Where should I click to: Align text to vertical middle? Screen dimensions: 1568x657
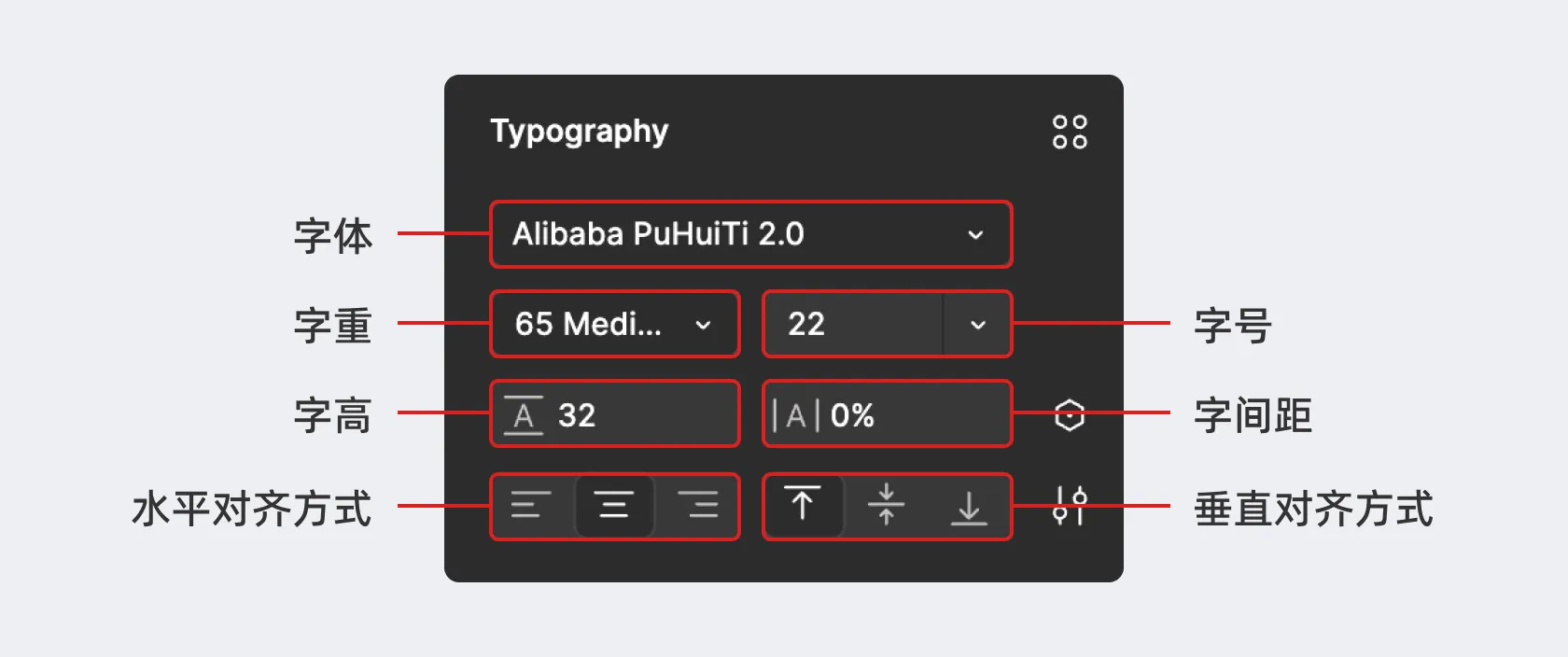click(886, 506)
